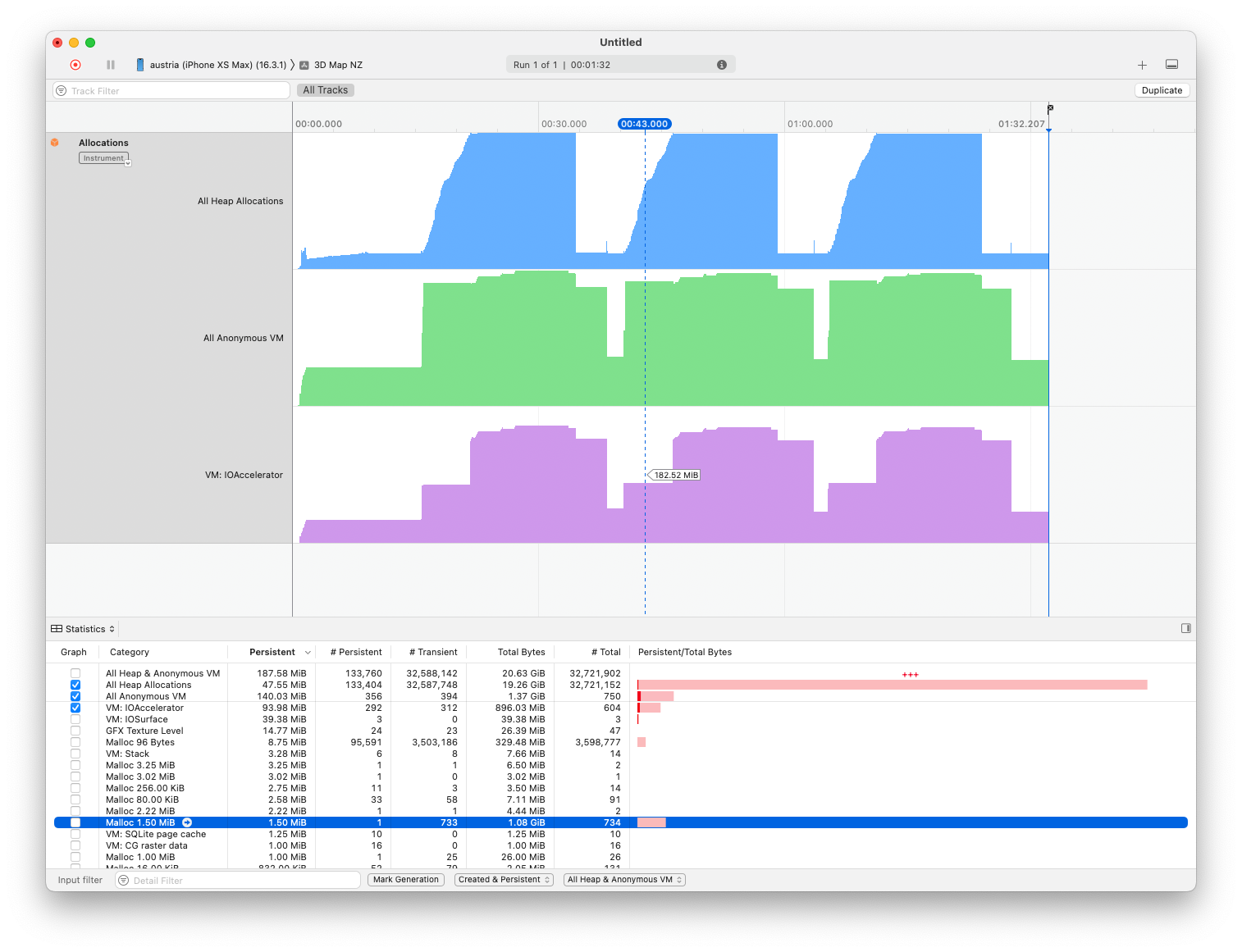Click the Track Filter field
Viewport: 1242px width, 952px height.
tap(171, 90)
